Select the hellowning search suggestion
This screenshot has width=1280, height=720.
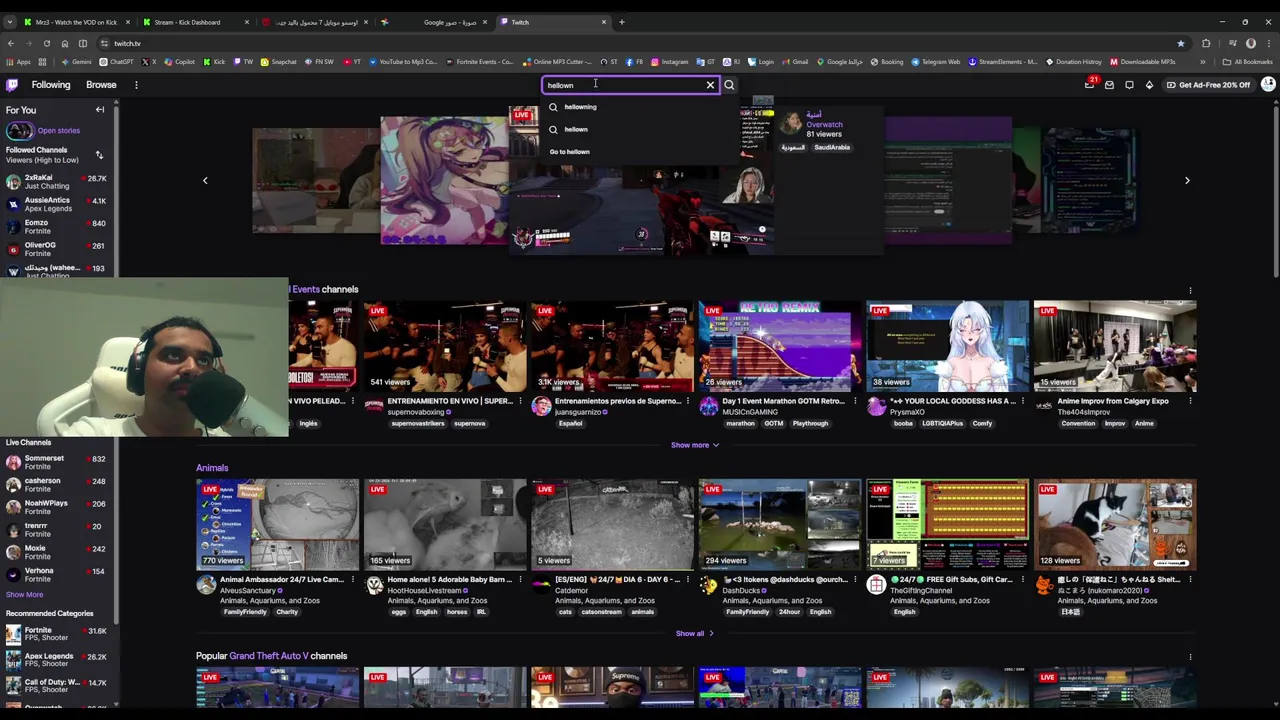(x=640, y=107)
